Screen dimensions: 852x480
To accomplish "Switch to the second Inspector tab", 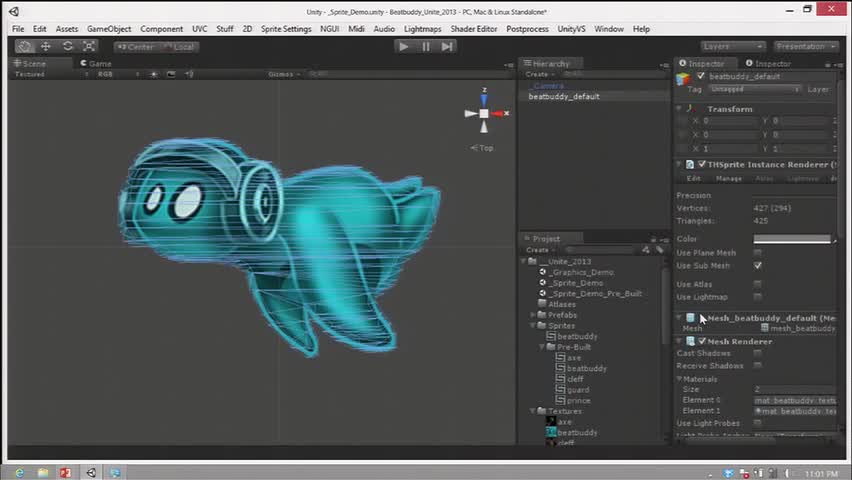I will 768,64.
